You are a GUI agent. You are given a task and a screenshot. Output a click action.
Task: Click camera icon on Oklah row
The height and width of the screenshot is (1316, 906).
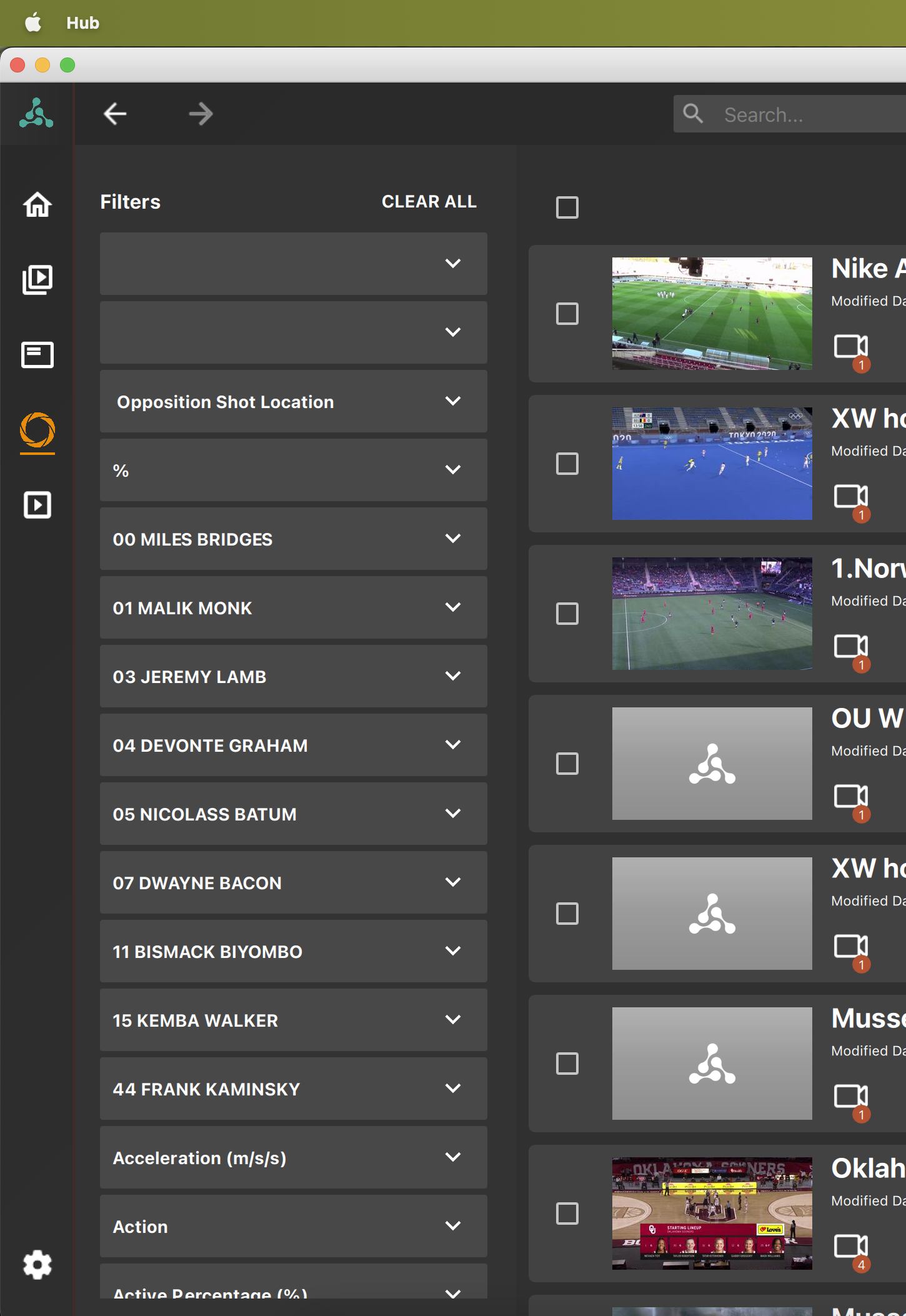point(851,1246)
